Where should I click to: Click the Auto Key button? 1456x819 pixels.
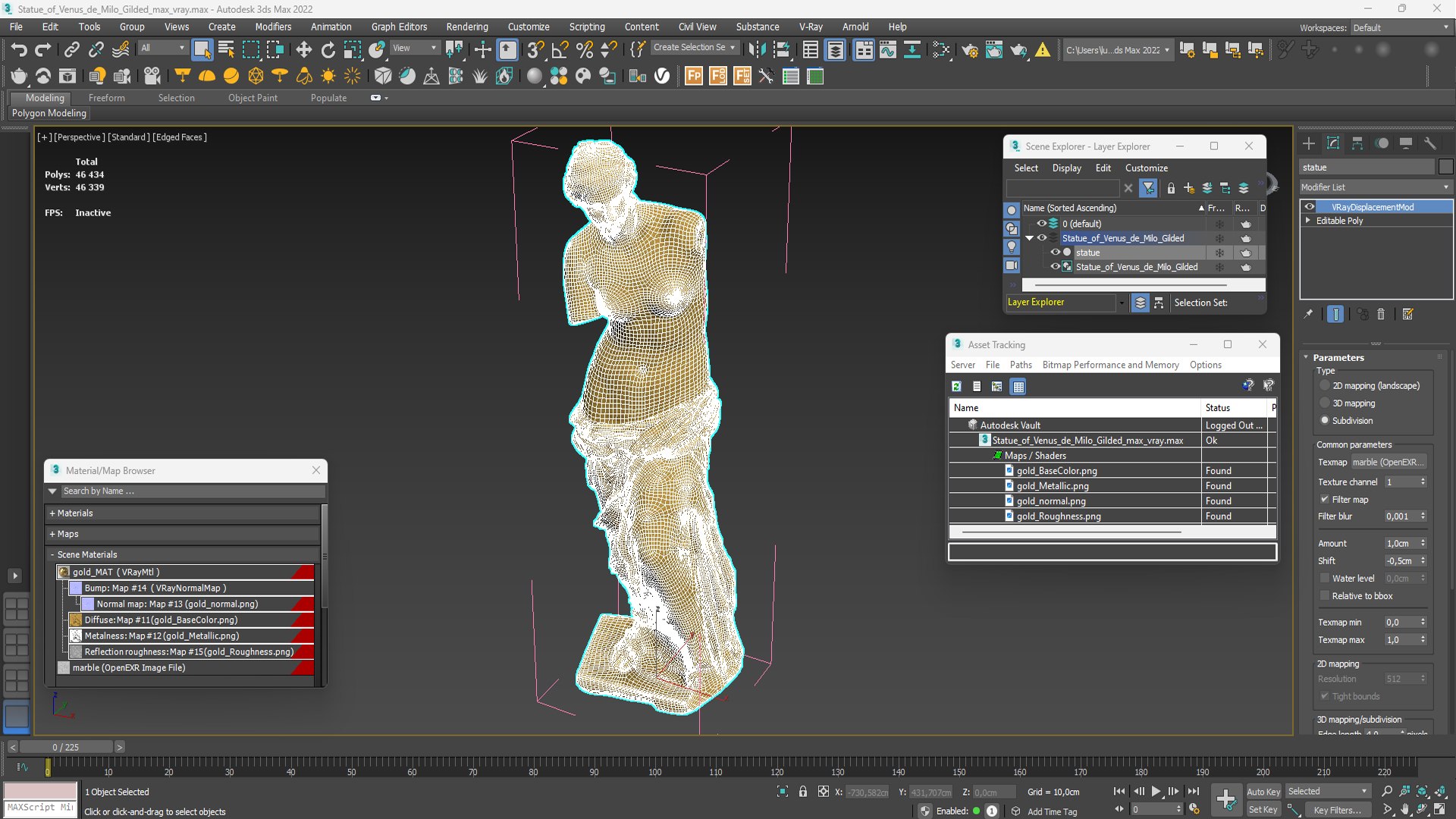click(1263, 792)
